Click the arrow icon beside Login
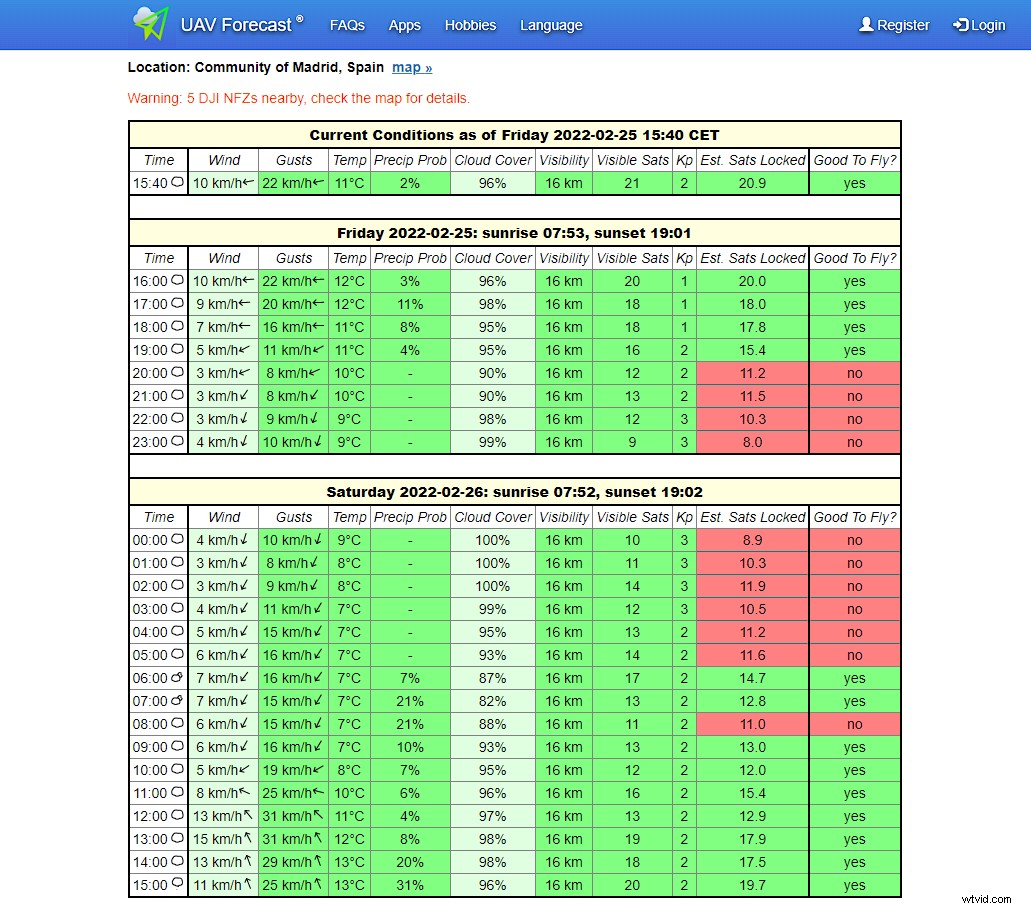 coord(960,25)
